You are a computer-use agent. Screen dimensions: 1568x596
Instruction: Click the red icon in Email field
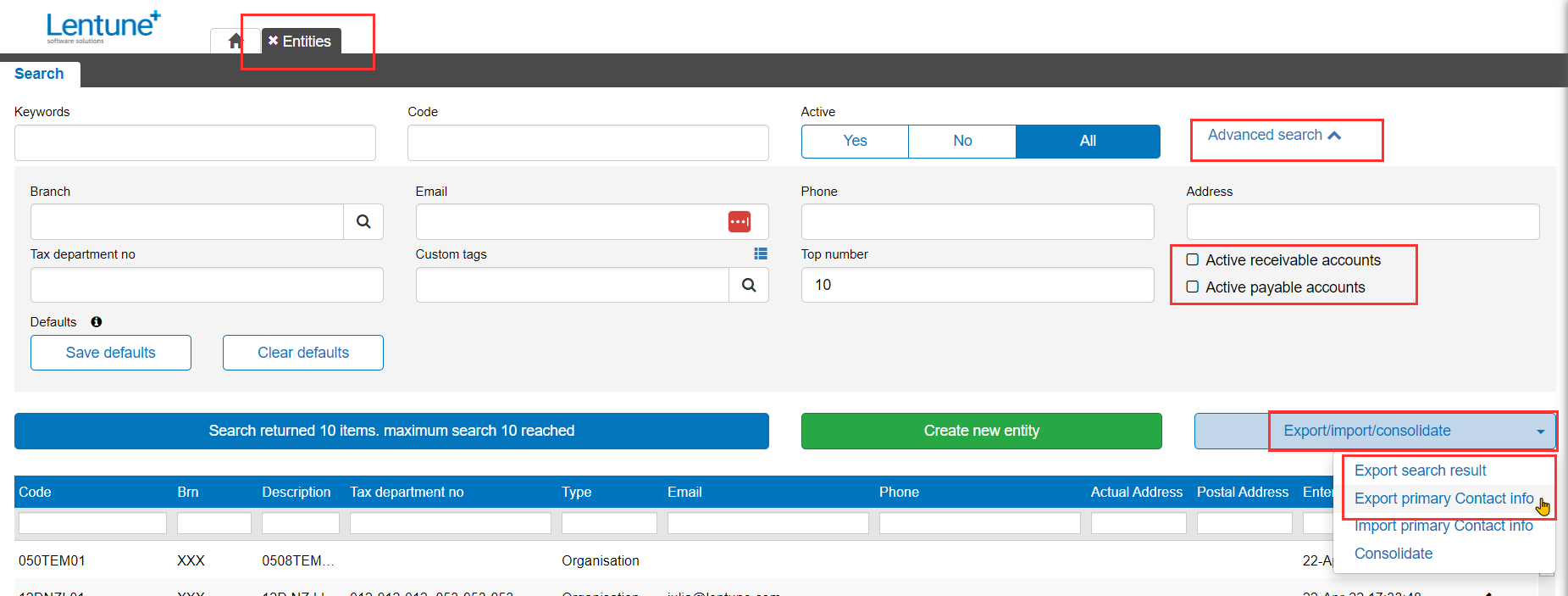739,221
